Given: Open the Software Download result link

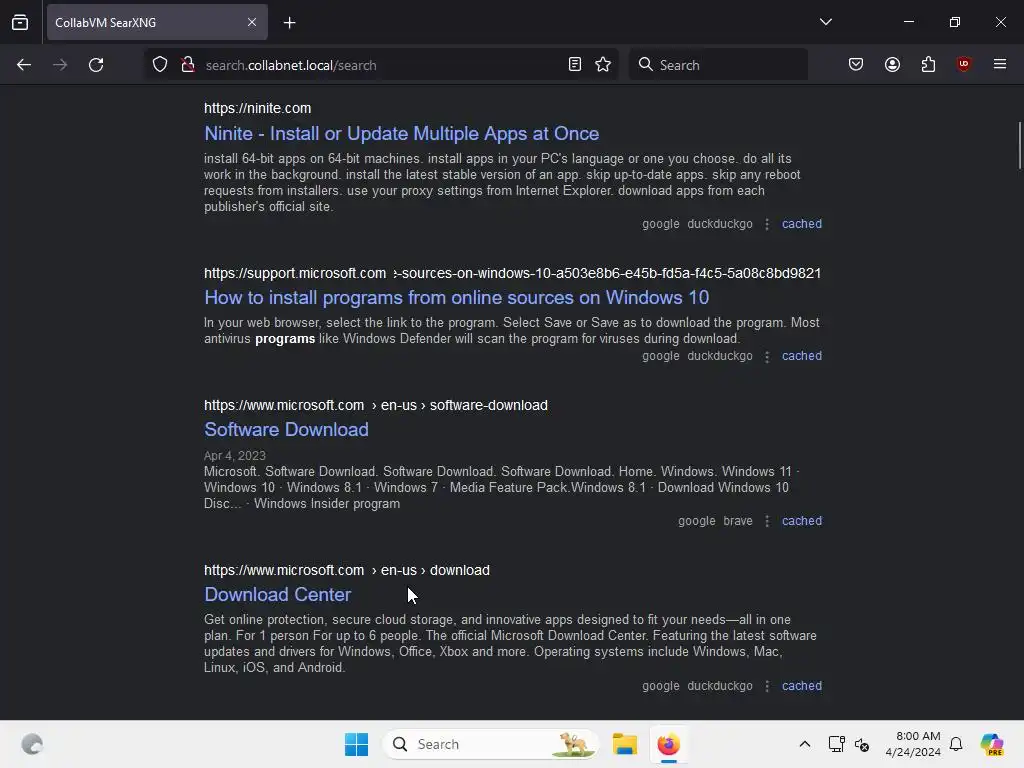Looking at the screenshot, I should pos(286,430).
